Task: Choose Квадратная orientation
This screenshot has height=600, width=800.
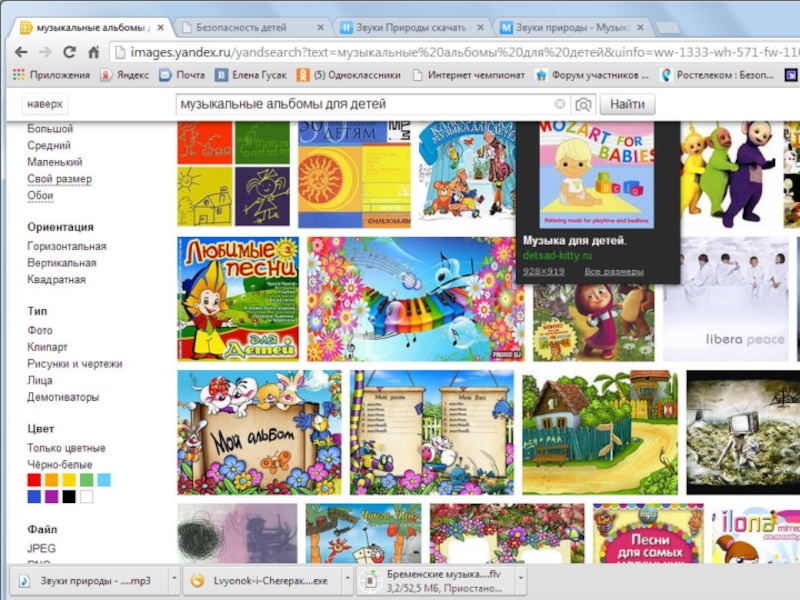Action: tap(56, 280)
